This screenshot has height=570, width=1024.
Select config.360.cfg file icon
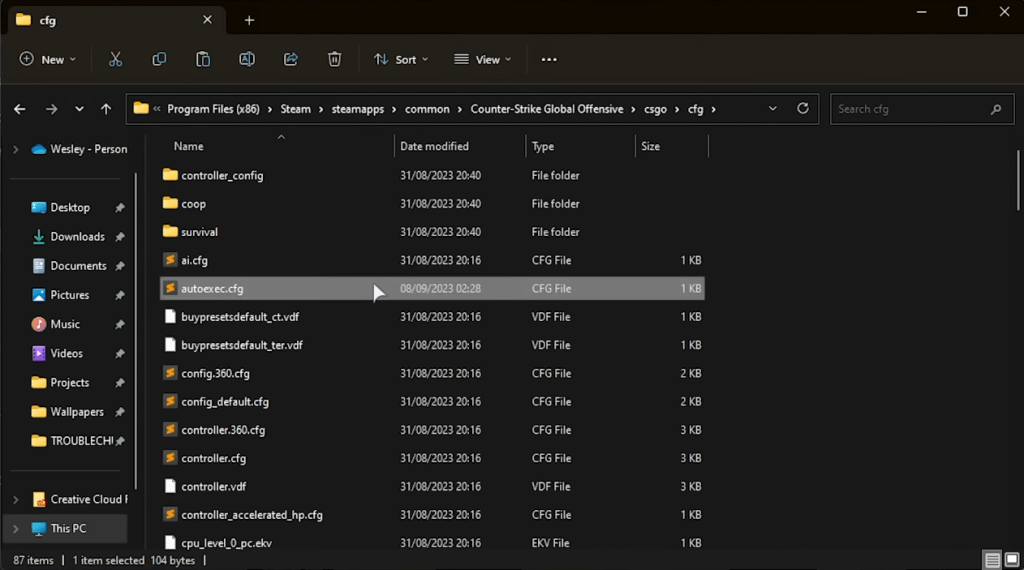(170, 373)
